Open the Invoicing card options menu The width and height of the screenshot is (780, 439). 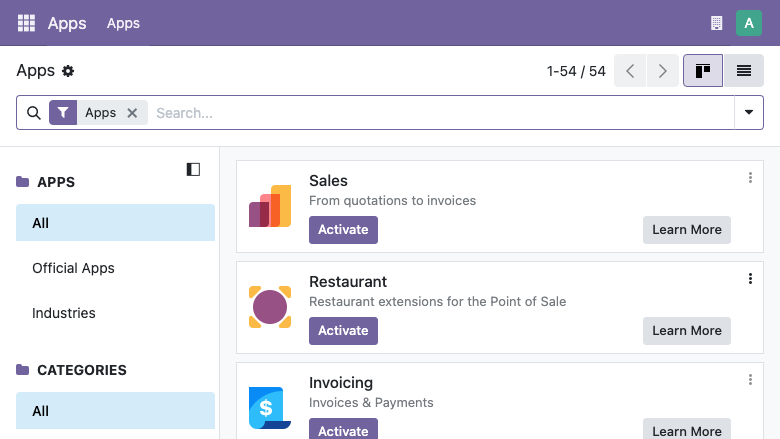coord(750,380)
